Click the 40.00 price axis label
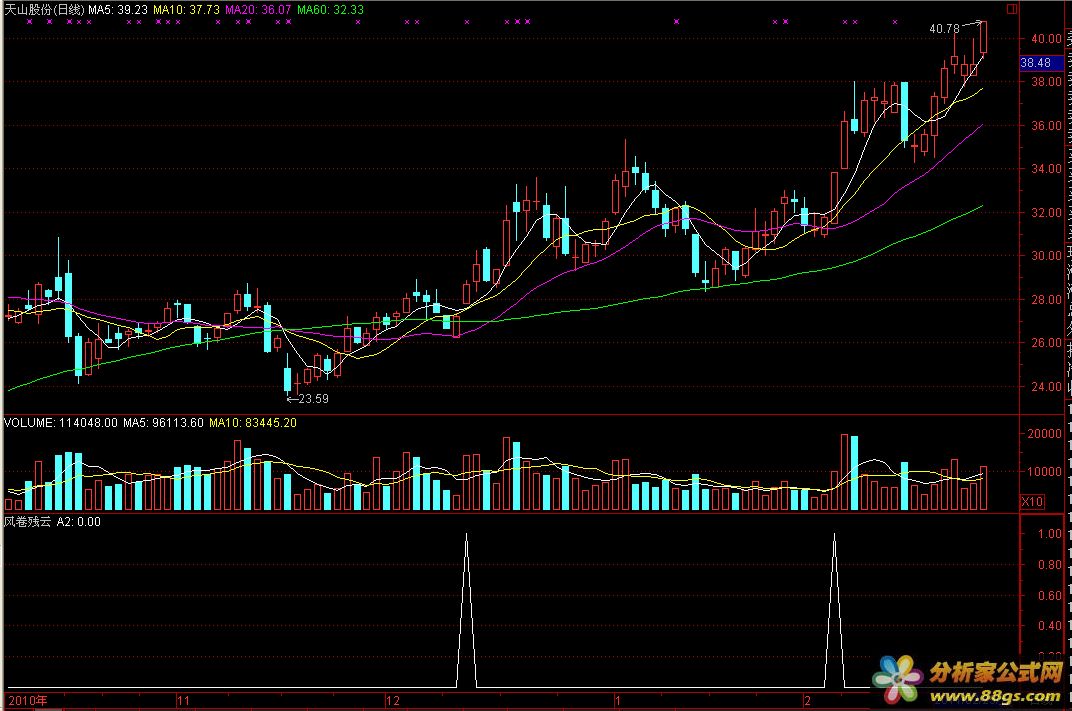This screenshot has height=711, width=1072. 1046,39
